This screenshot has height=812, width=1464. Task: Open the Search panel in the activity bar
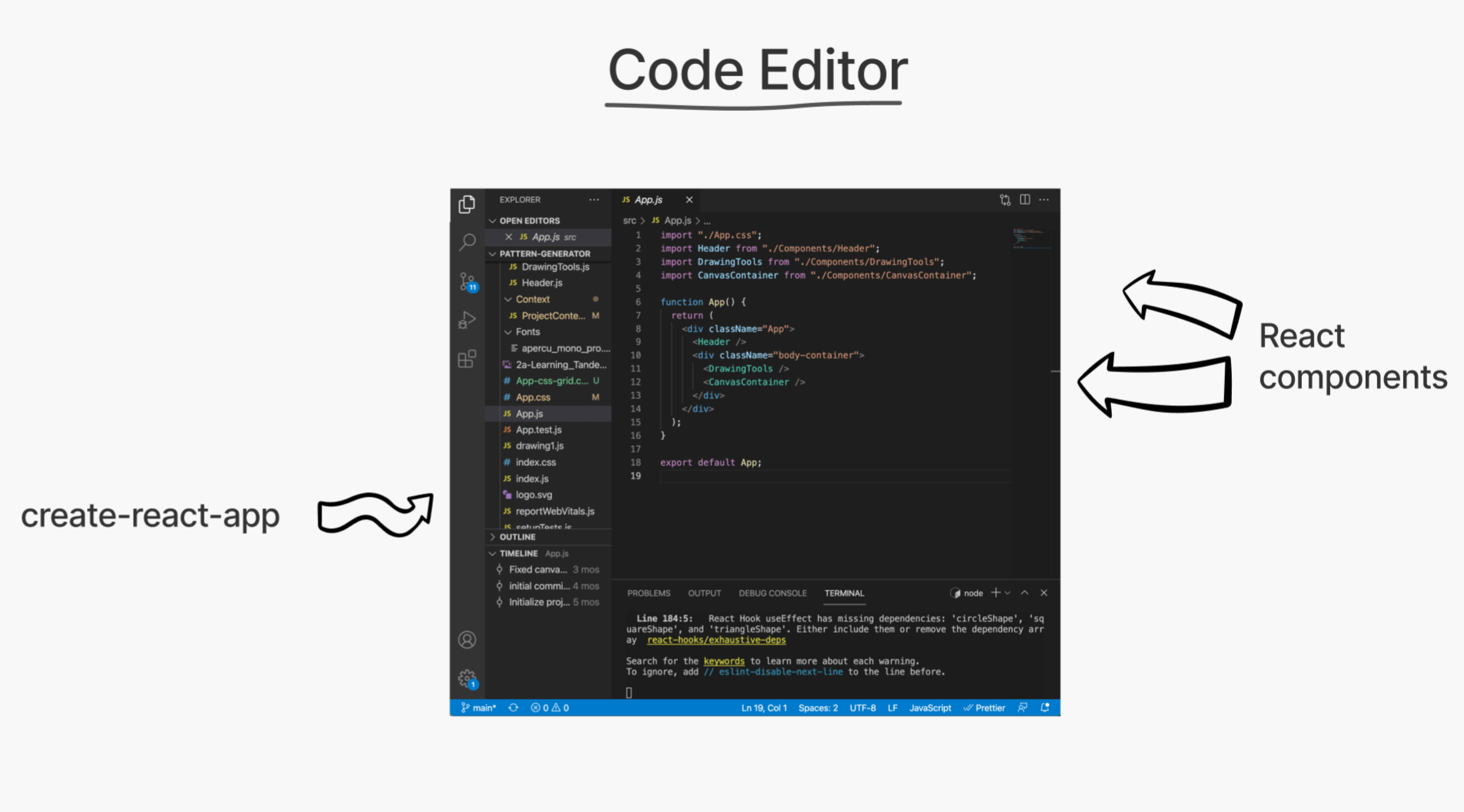click(x=467, y=242)
